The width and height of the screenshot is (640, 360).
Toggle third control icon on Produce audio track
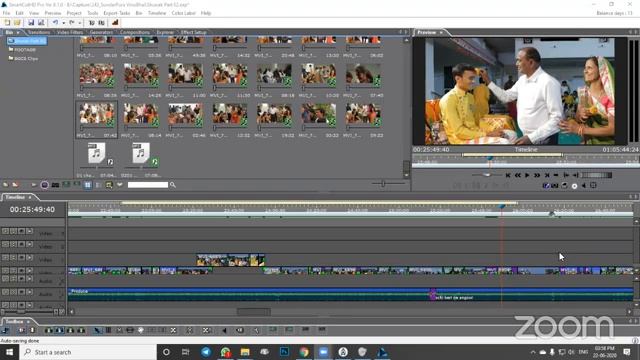(x=21, y=292)
